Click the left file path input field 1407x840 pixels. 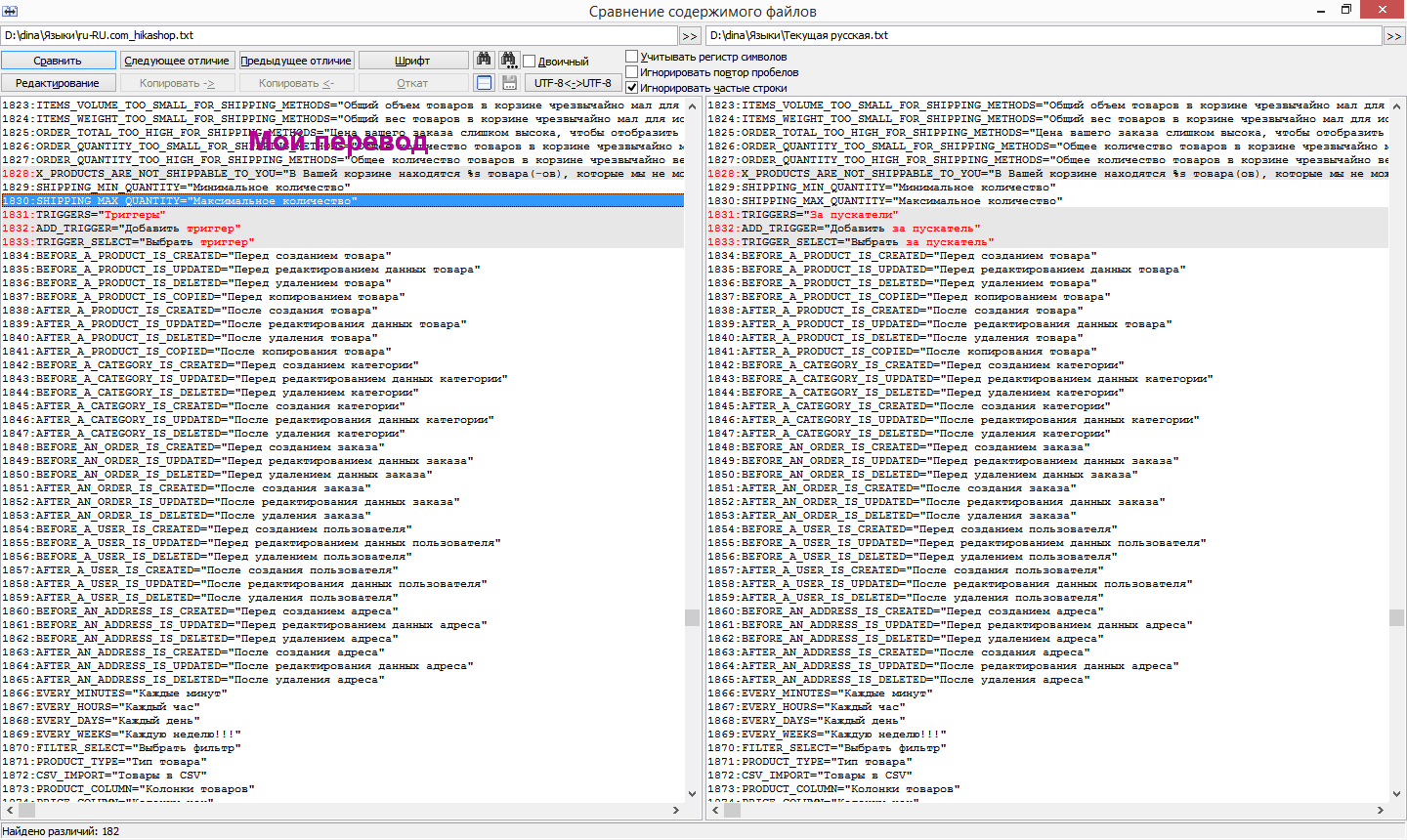tap(338, 35)
